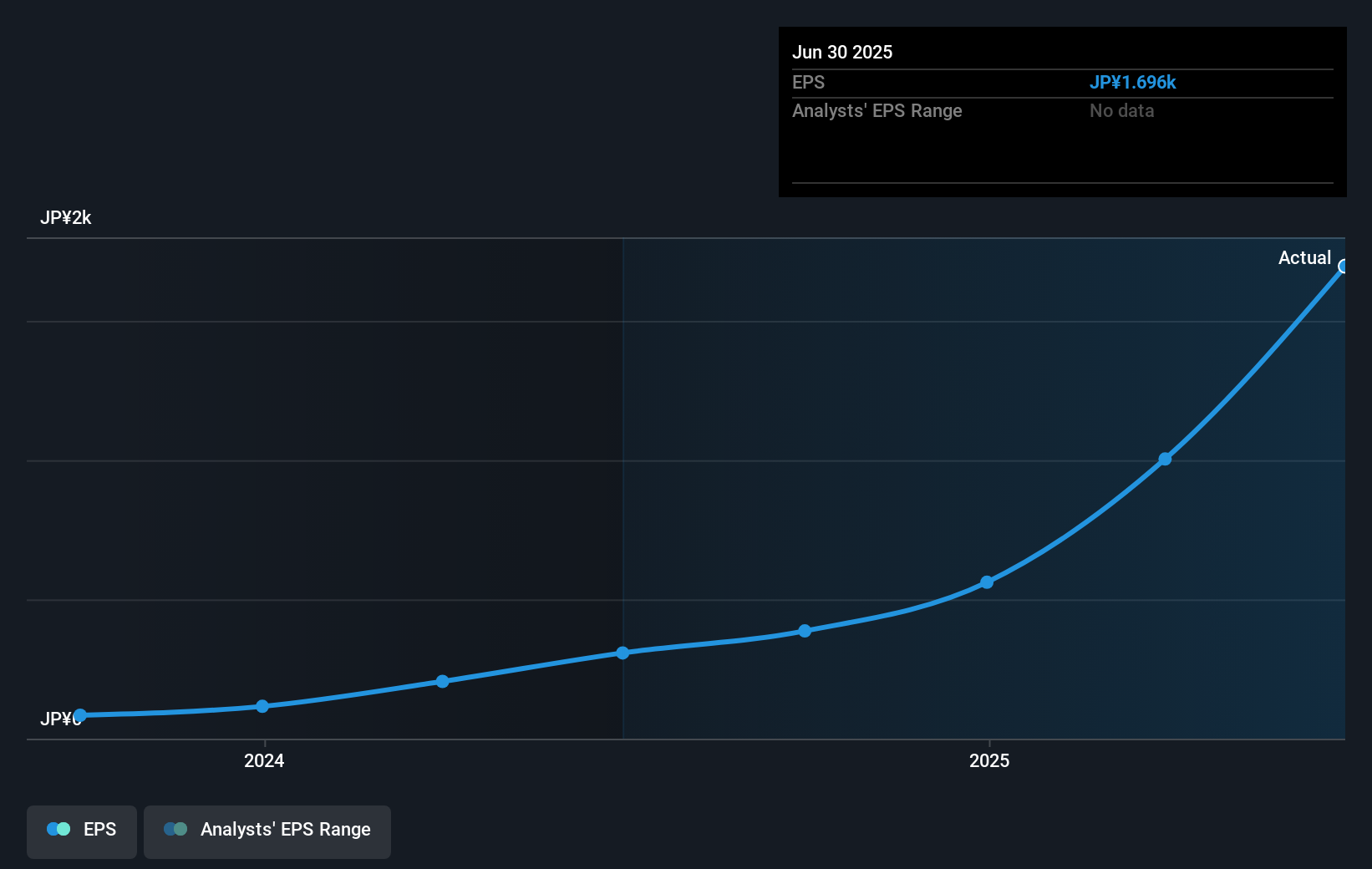1372x869 pixels.
Task: Click the Actual label on the chart
Action: click(x=1304, y=257)
